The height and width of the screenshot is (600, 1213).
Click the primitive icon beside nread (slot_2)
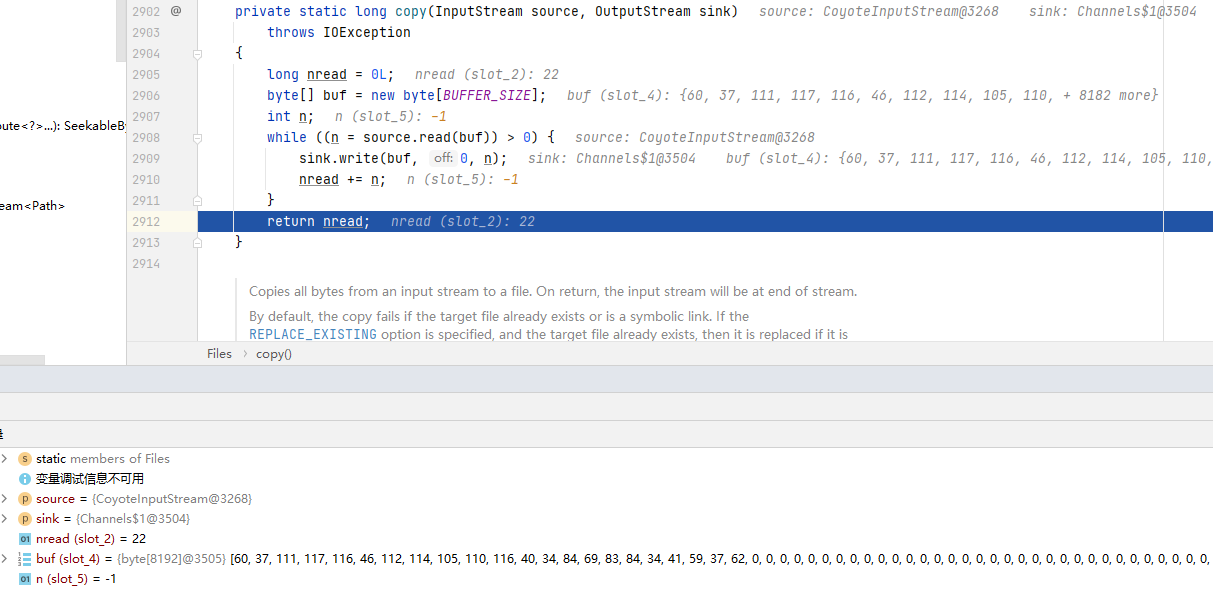(25, 538)
